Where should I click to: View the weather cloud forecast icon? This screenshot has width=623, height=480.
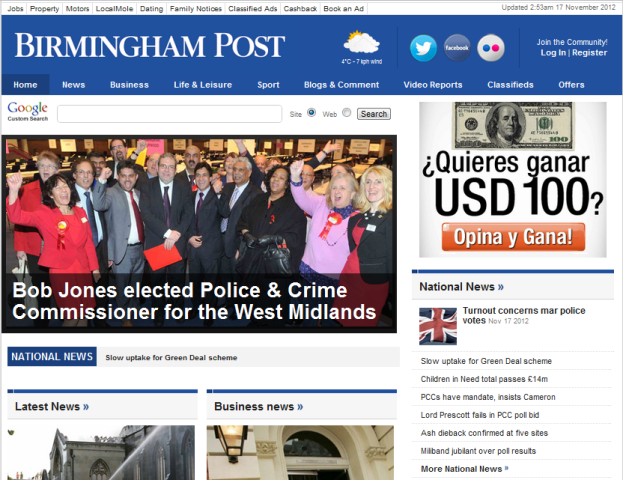pos(361,43)
